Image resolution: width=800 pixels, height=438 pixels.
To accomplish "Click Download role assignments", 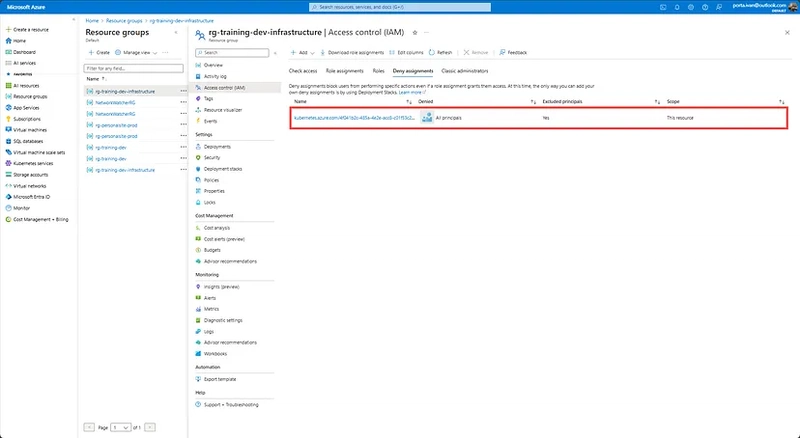I will click(352, 53).
